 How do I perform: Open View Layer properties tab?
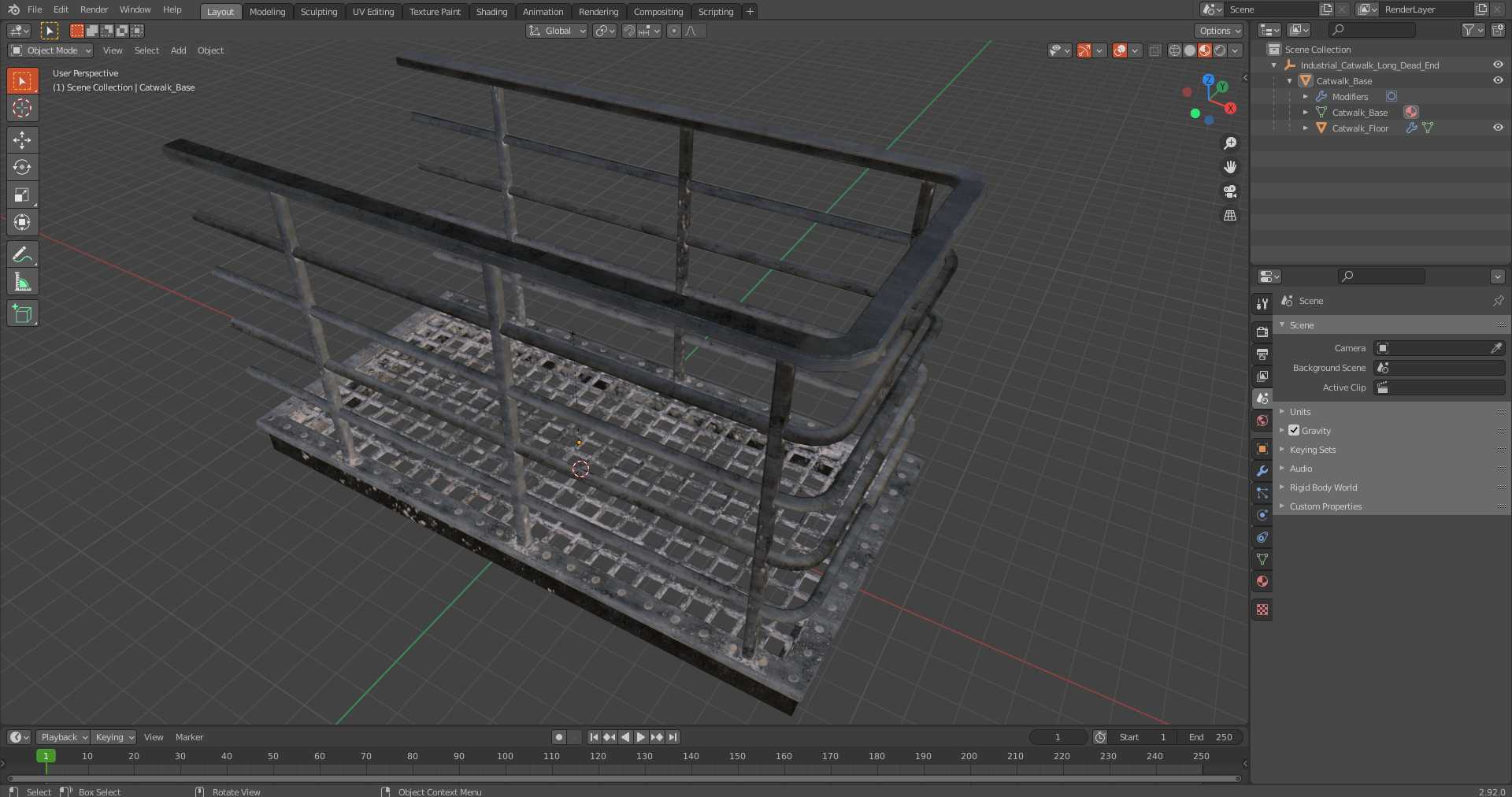pos(1262,376)
